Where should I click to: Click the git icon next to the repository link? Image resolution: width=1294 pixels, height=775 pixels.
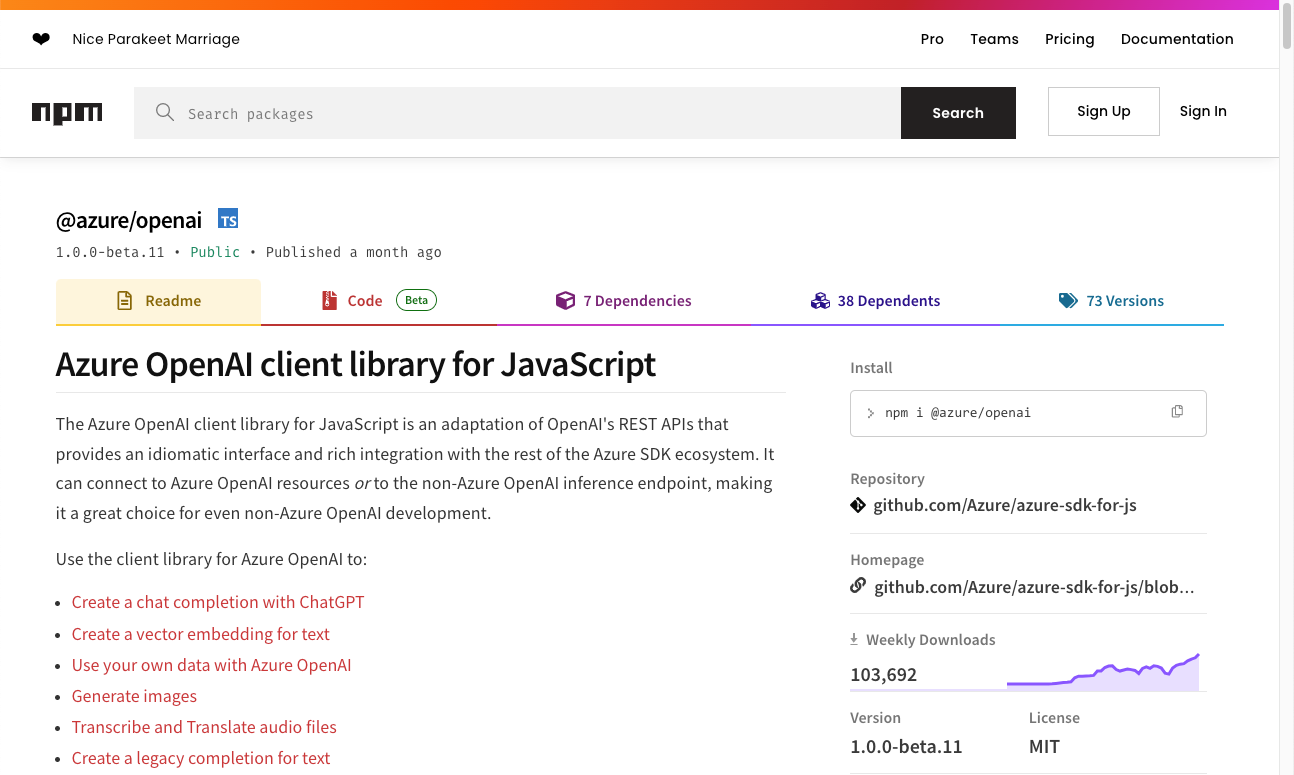pos(858,505)
